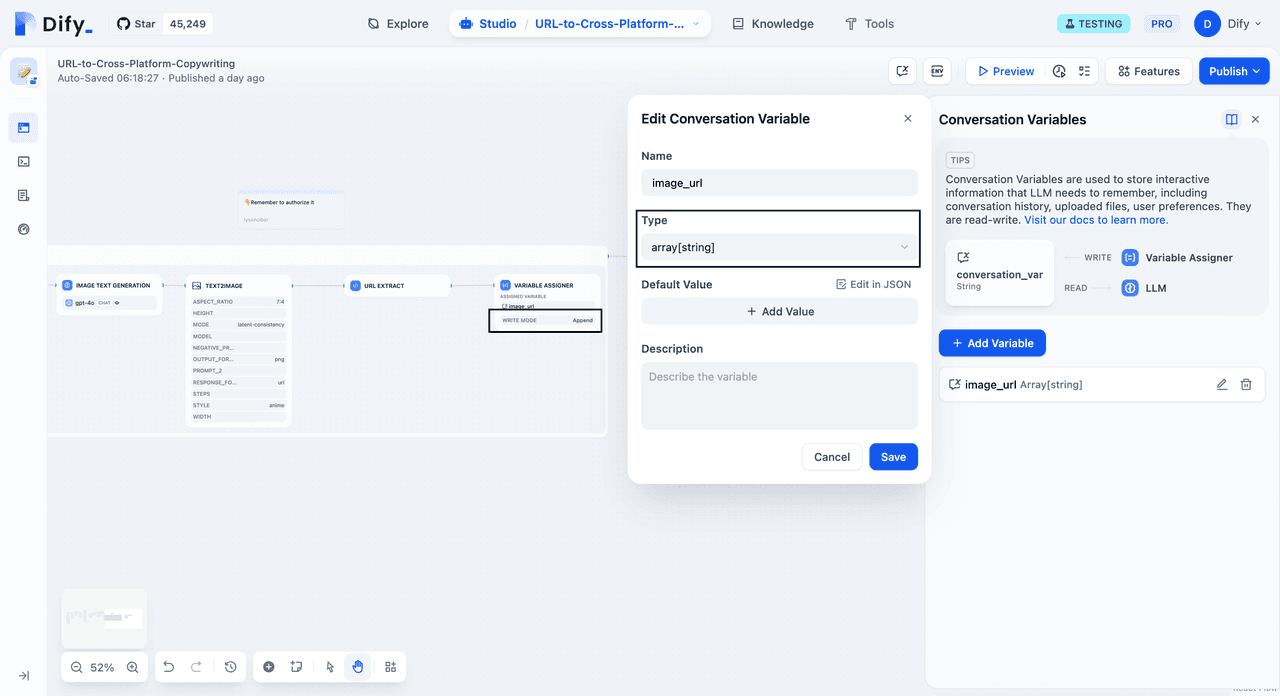Expand the Type array[string] dropdown
This screenshot has height=696, width=1280.
tap(777, 247)
